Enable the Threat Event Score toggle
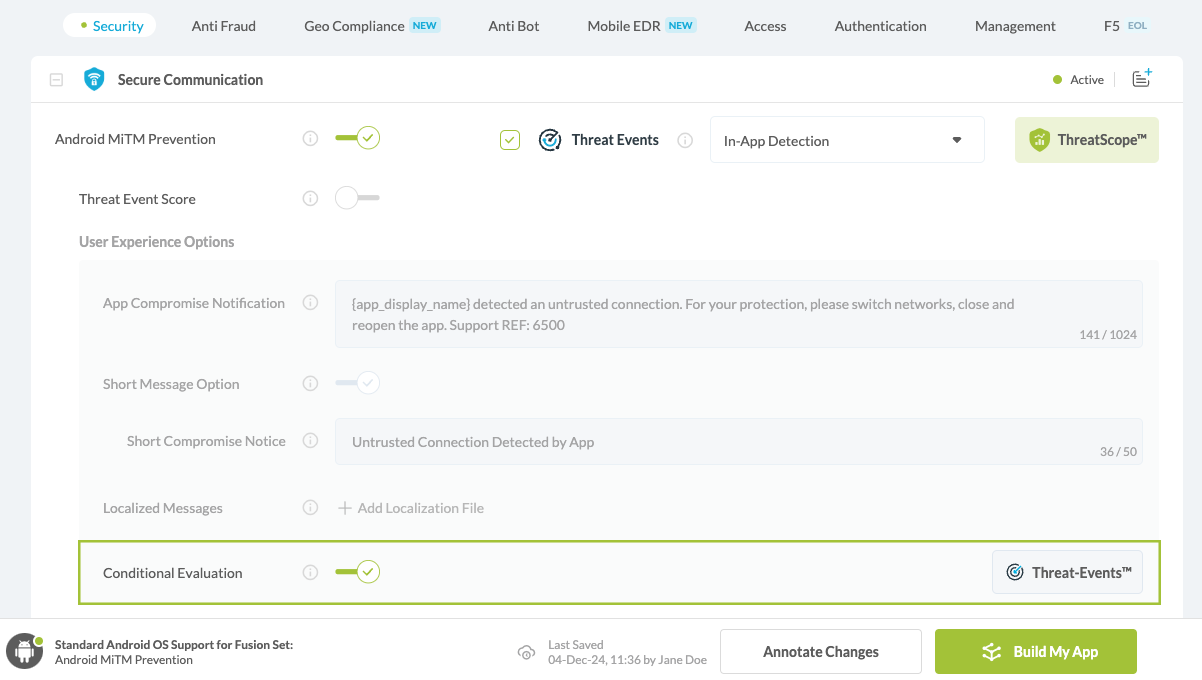The width and height of the screenshot is (1202, 680). (x=357, y=198)
